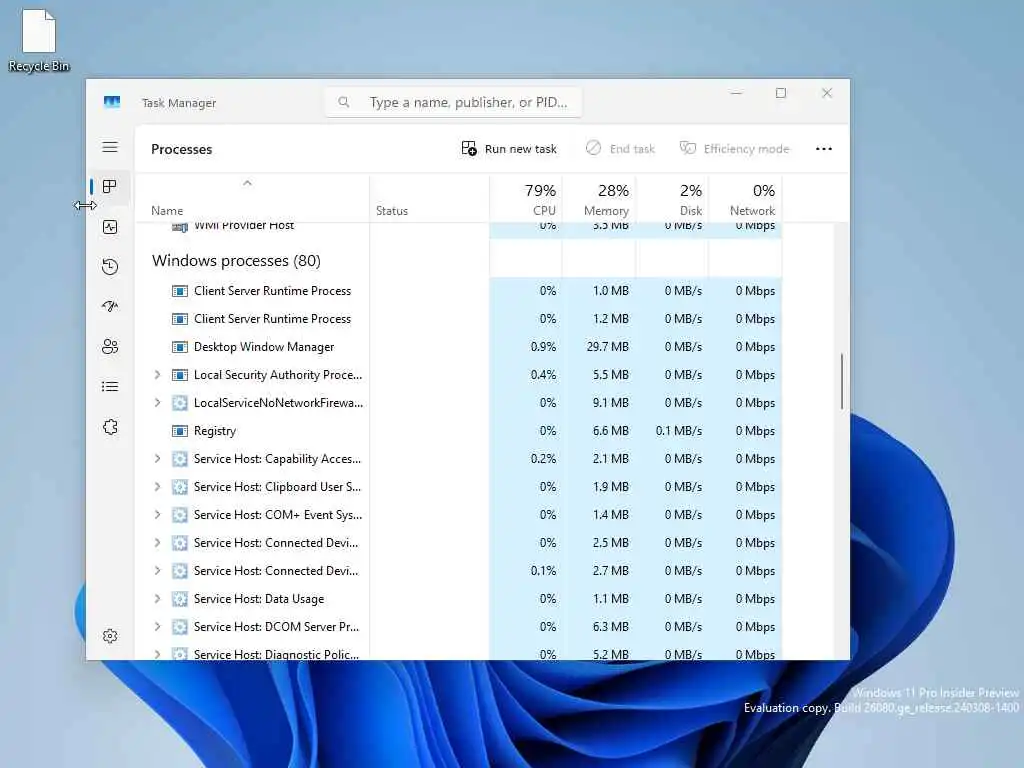
Task: Open the Users sidebar icon
Action: pyautogui.click(x=110, y=346)
